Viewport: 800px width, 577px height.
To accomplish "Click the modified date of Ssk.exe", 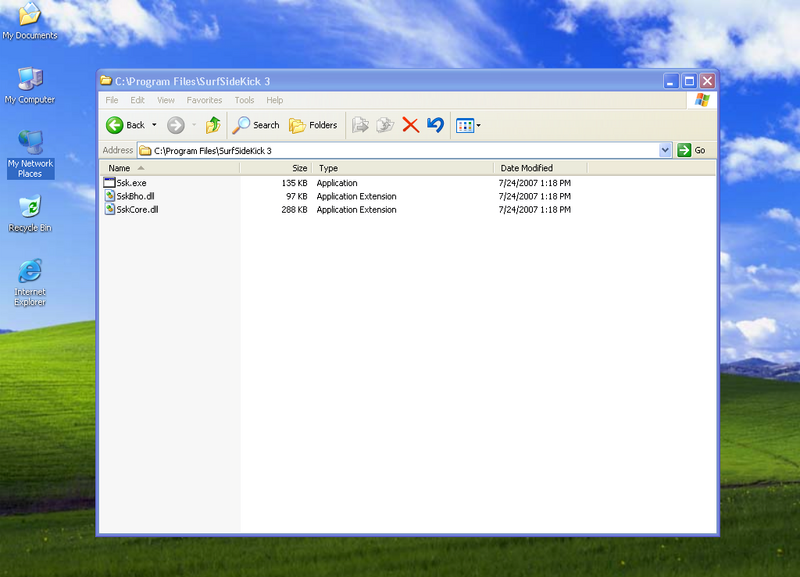I will tap(535, 183).
